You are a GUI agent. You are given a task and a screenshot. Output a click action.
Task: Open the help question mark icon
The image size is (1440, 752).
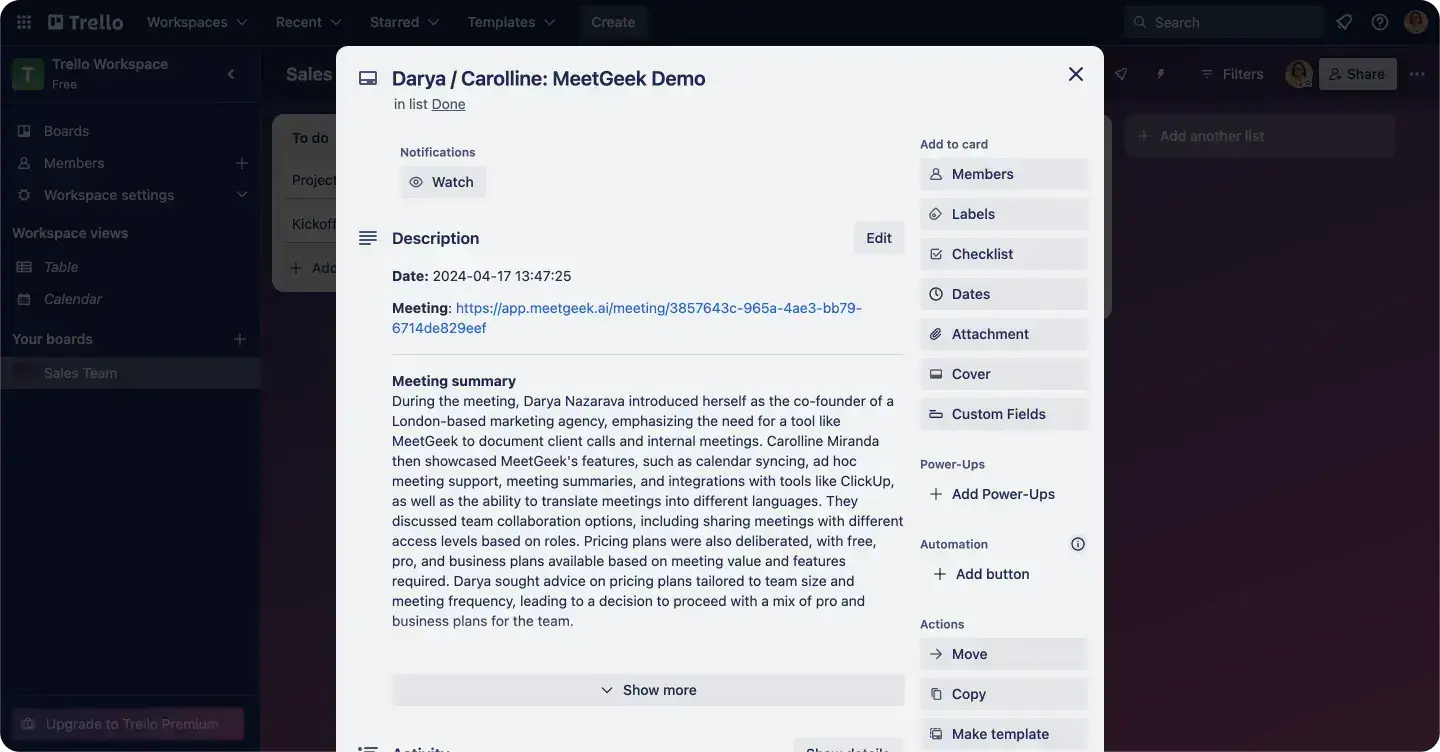click(x=1380, y=22)
